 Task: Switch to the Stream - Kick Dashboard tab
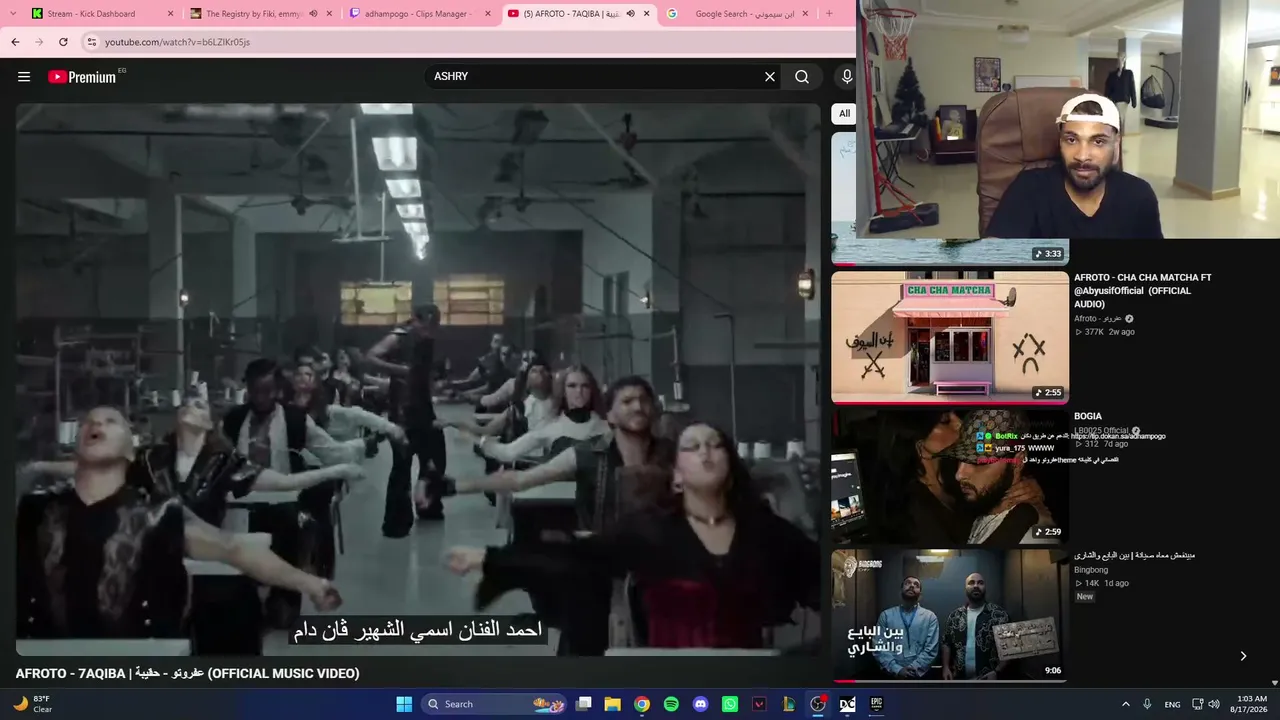(x=102, y=14)
